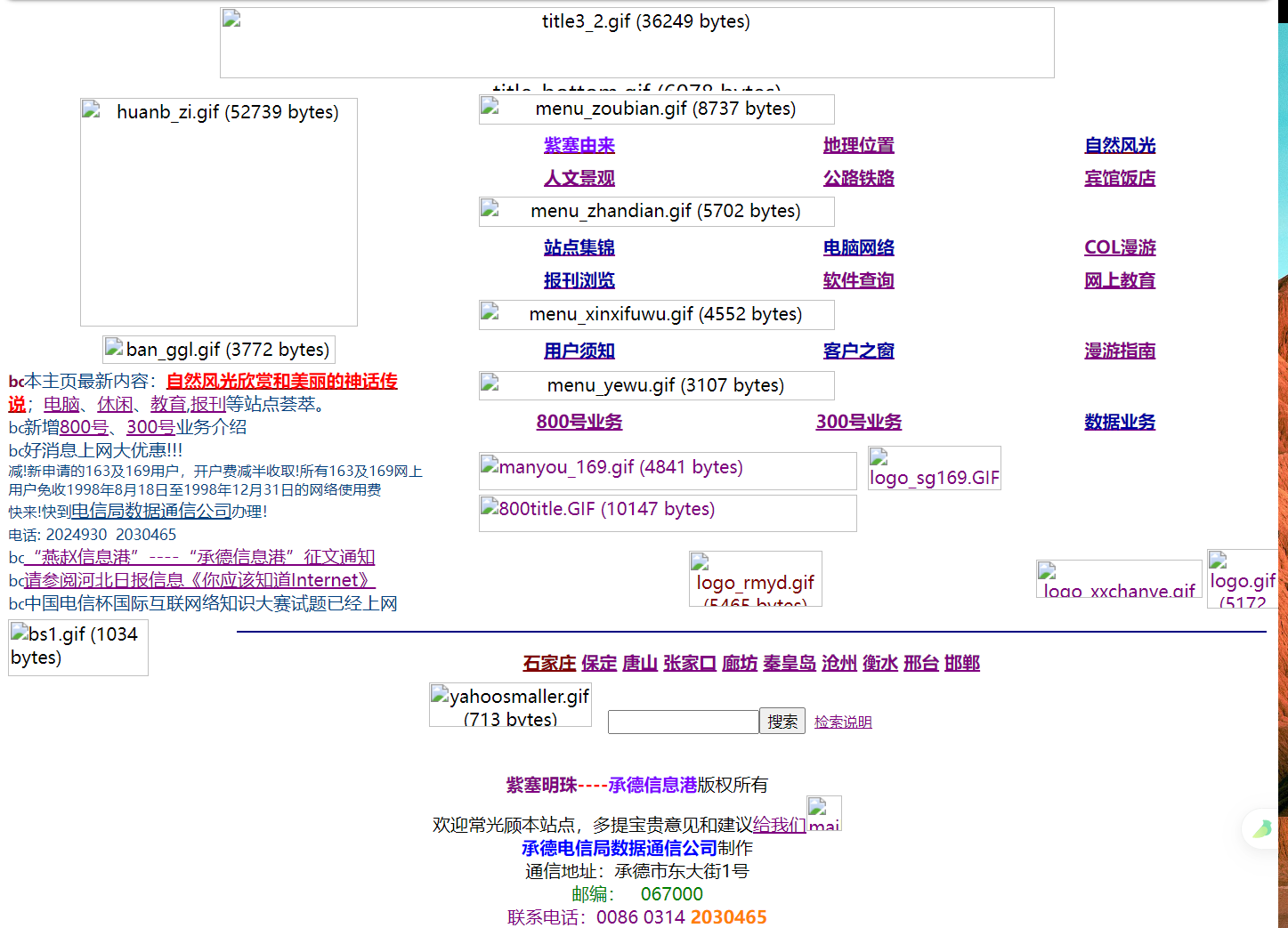Open the 电脑网络 link
This screenshot has width=1288, height=928.
coord(859,247)
